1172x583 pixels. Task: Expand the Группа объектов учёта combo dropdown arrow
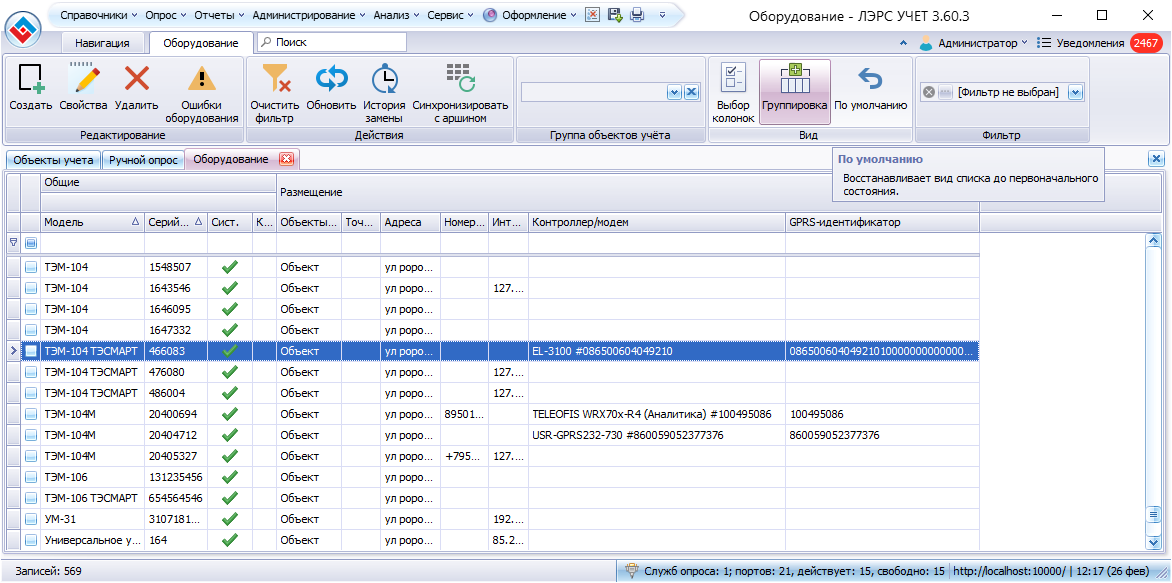(674, 92)
